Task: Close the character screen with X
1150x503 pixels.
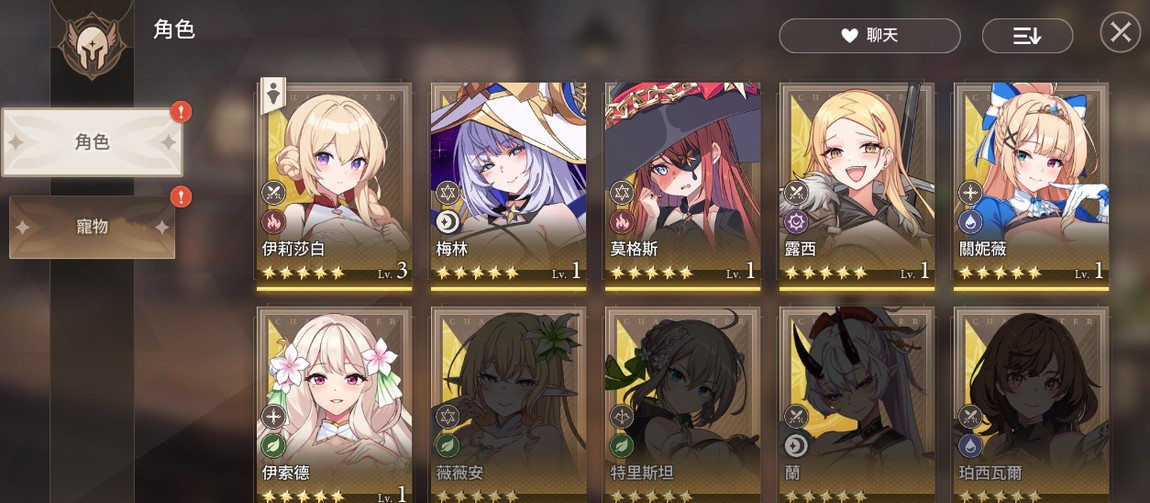Action: coord(1120,32)
